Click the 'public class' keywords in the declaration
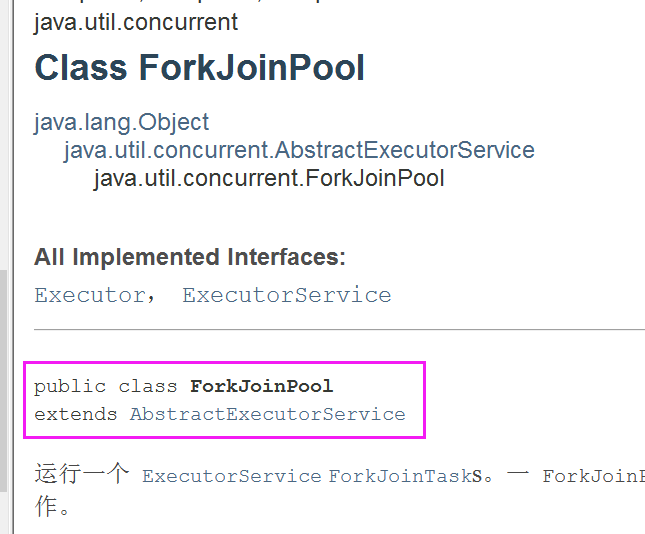Viewport: 645px width, 534px height. (107, 386)
